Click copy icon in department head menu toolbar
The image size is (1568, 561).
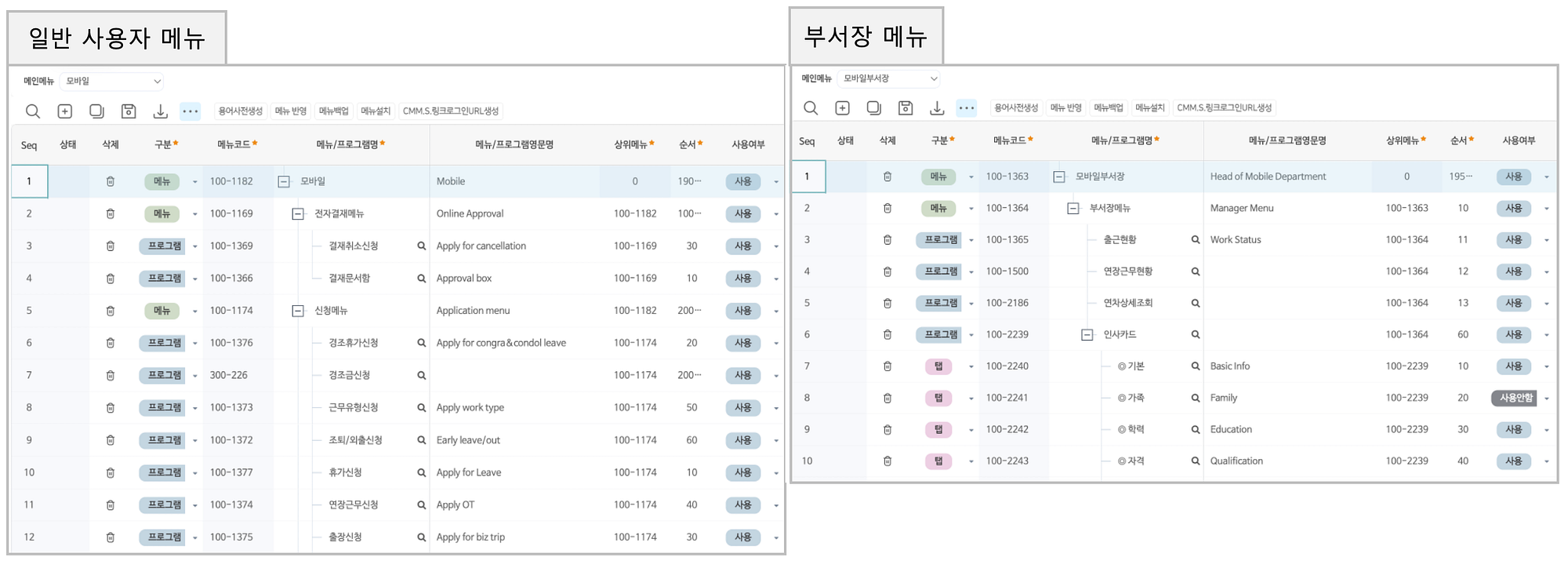(x=873, y=107)
